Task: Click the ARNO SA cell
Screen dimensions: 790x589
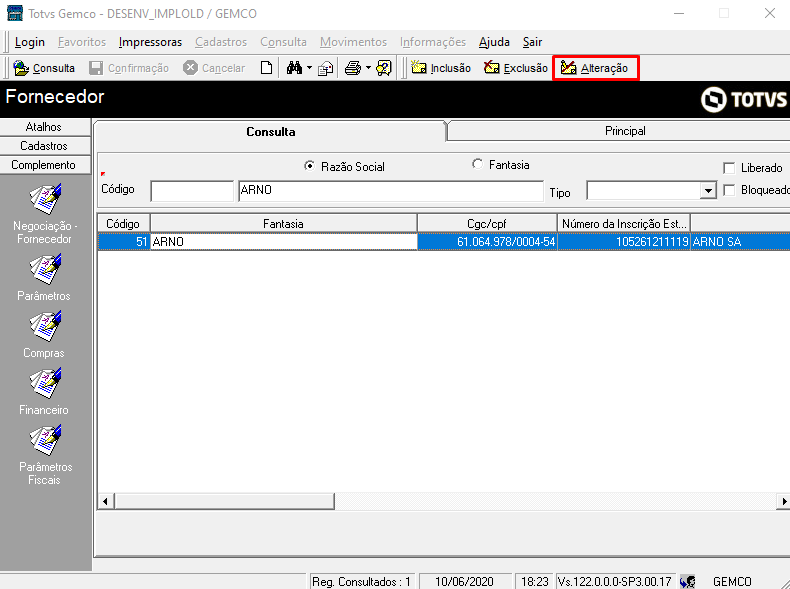Action: (x=740, y=242)
